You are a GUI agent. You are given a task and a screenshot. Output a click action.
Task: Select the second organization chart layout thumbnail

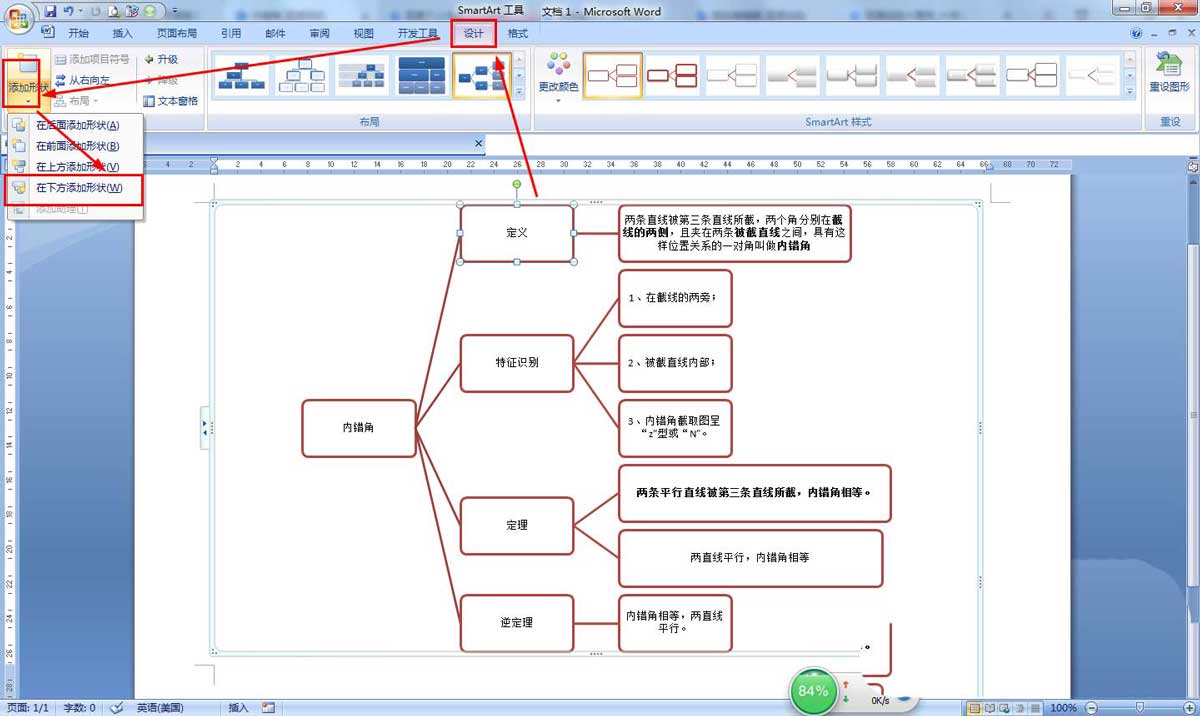coord(302,75)
